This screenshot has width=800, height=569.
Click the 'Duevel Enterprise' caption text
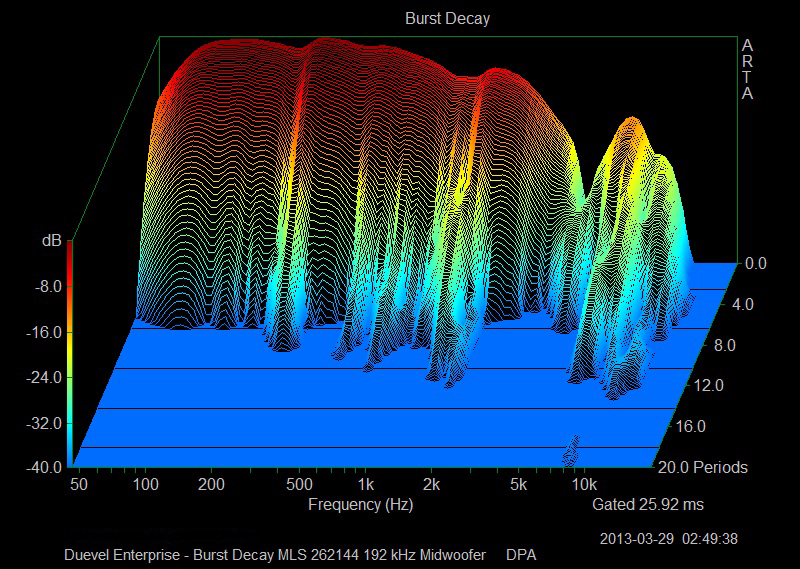[x=122, y=555]
